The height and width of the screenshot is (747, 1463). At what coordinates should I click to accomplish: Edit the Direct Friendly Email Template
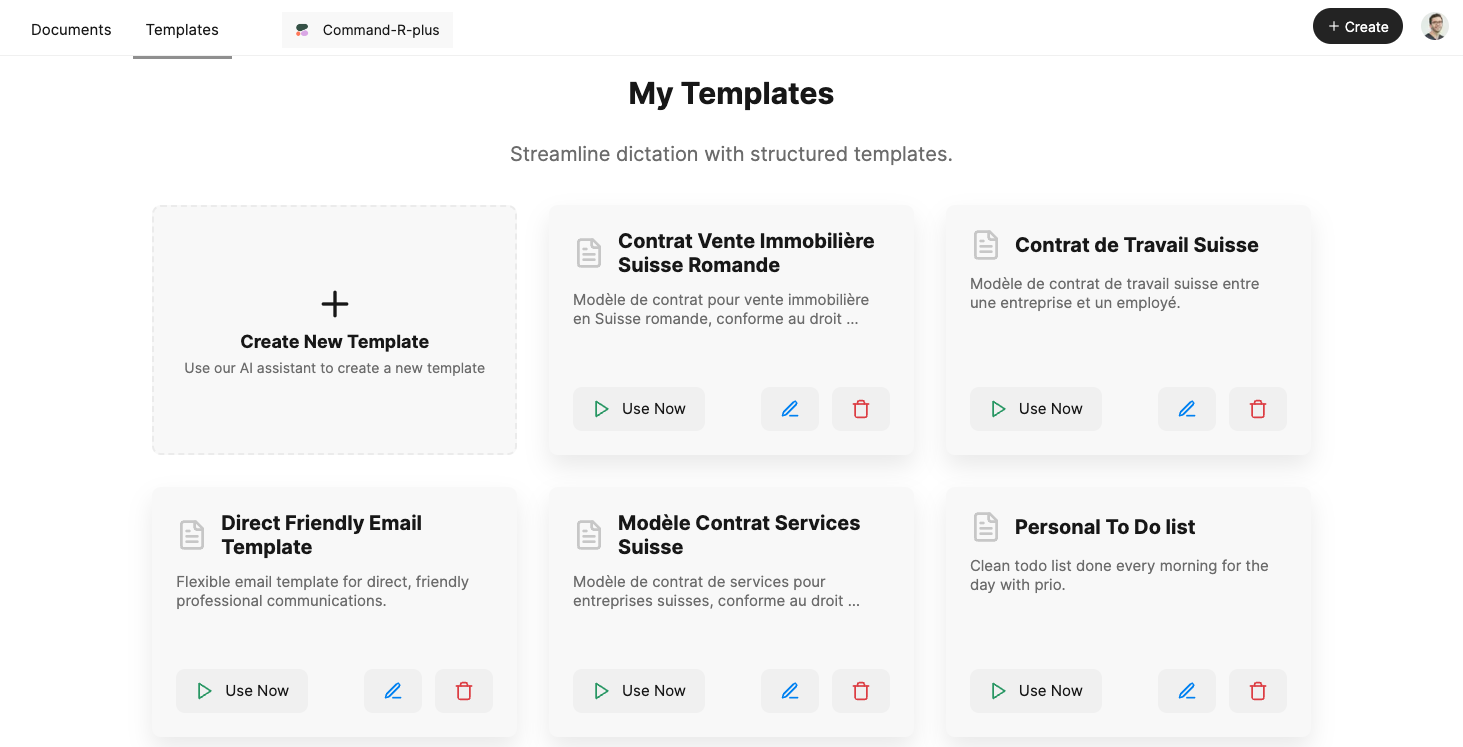(393, 691)
